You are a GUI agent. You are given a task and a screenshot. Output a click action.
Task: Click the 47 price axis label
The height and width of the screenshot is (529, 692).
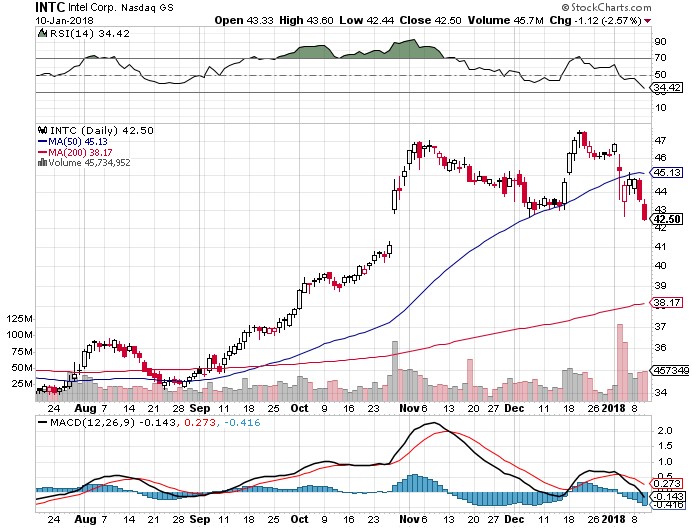pos(660,141)
